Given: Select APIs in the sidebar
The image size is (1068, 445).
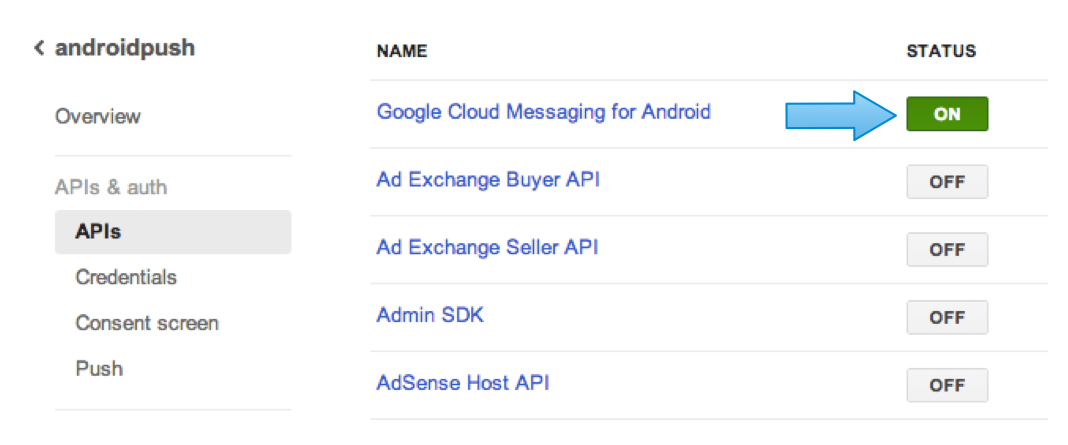Looking at the screenshot, I should pos(98,232).
